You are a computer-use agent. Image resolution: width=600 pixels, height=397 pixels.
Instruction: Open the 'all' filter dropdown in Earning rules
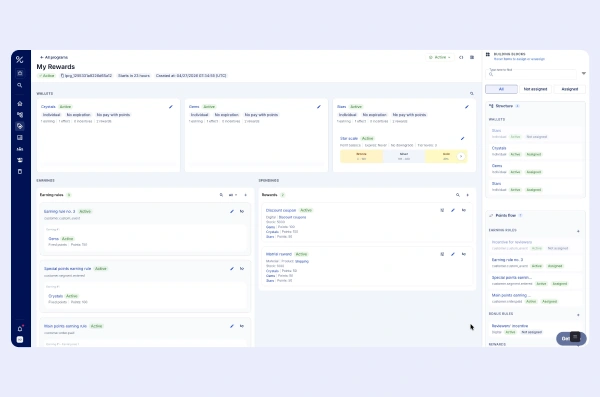pos(233,195)
